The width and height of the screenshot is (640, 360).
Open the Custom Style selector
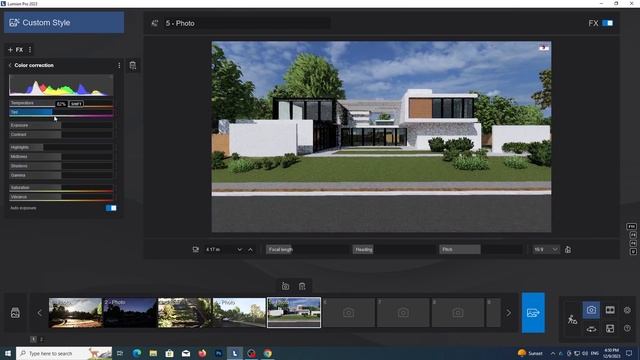(x=64, y=22)
